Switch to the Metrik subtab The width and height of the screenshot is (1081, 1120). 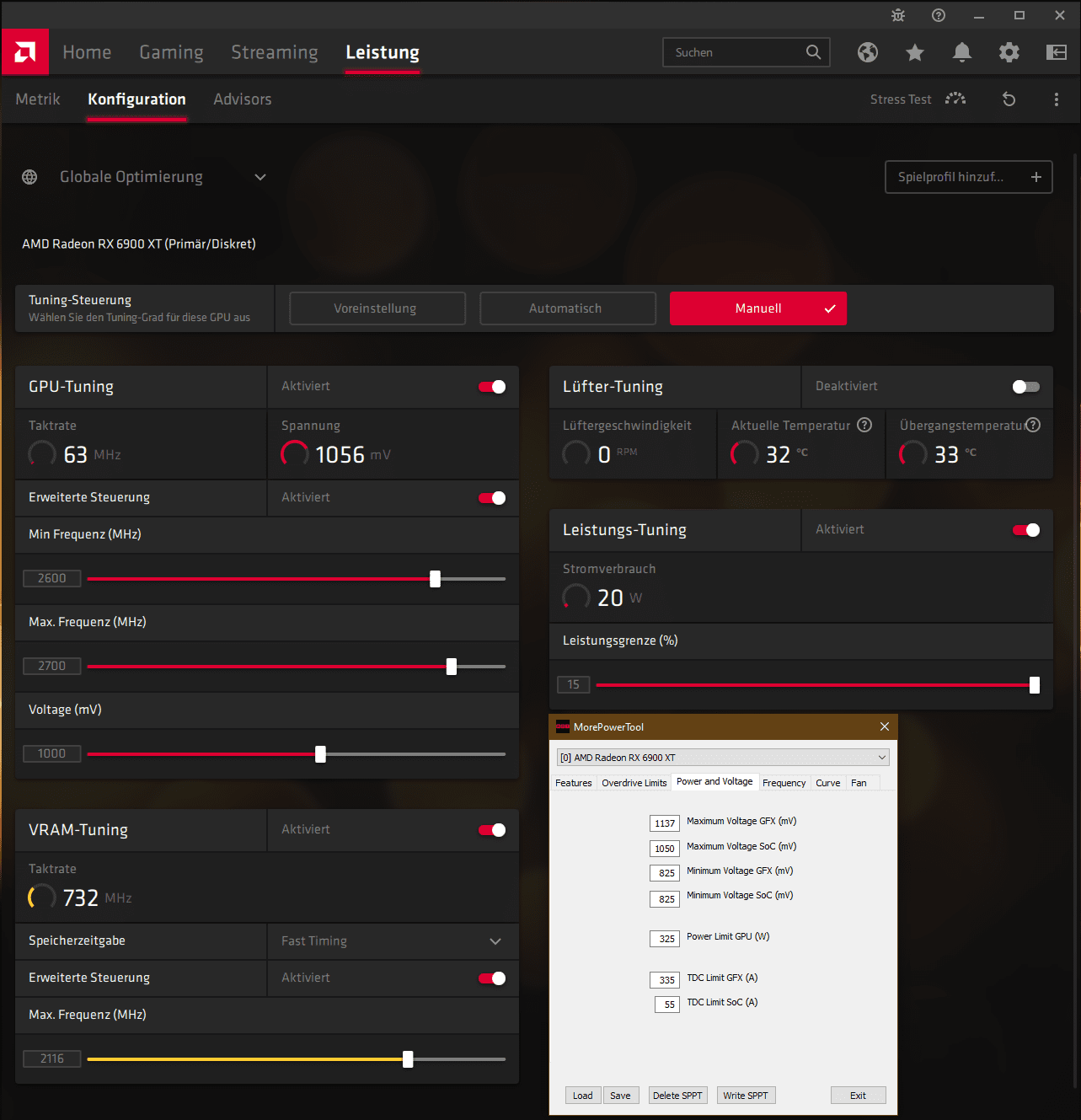click(38, 99)
